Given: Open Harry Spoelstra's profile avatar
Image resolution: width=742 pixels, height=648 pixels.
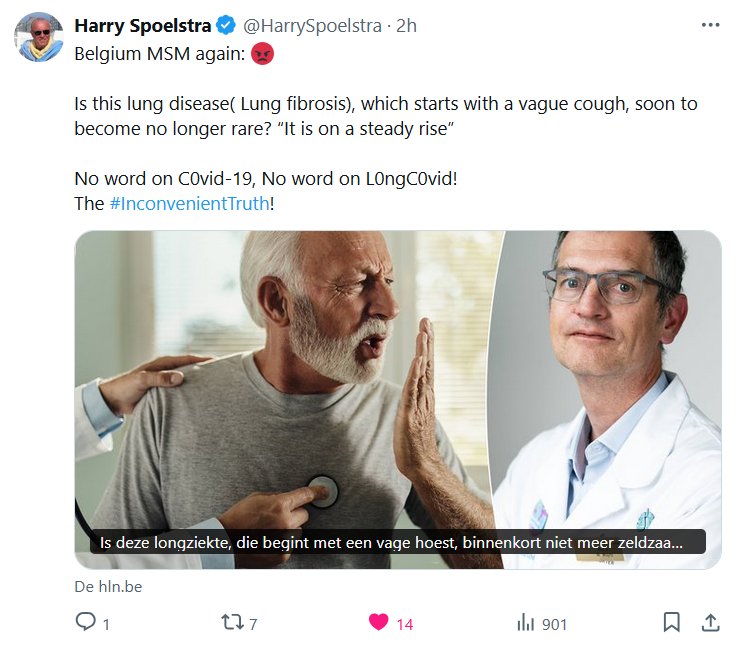Looking at the screenshot, I should pos(38,38).
